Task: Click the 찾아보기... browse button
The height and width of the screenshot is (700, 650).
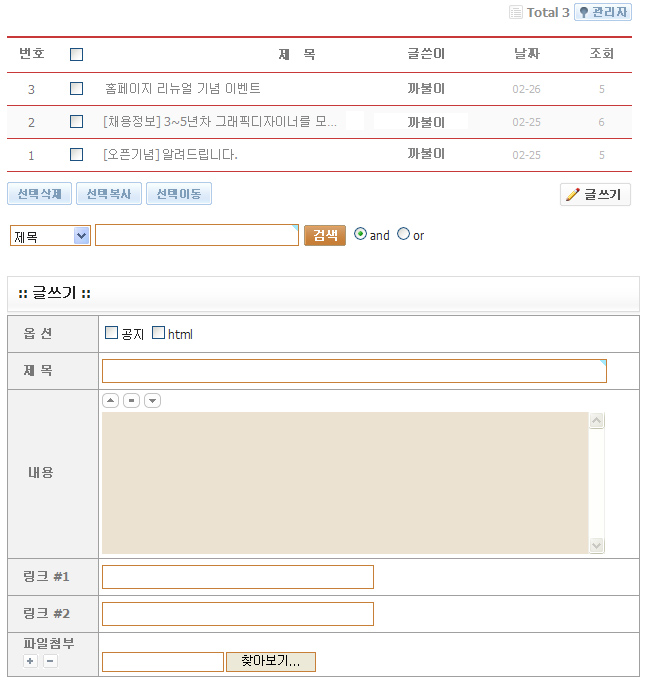Action: tap(271, 662)
